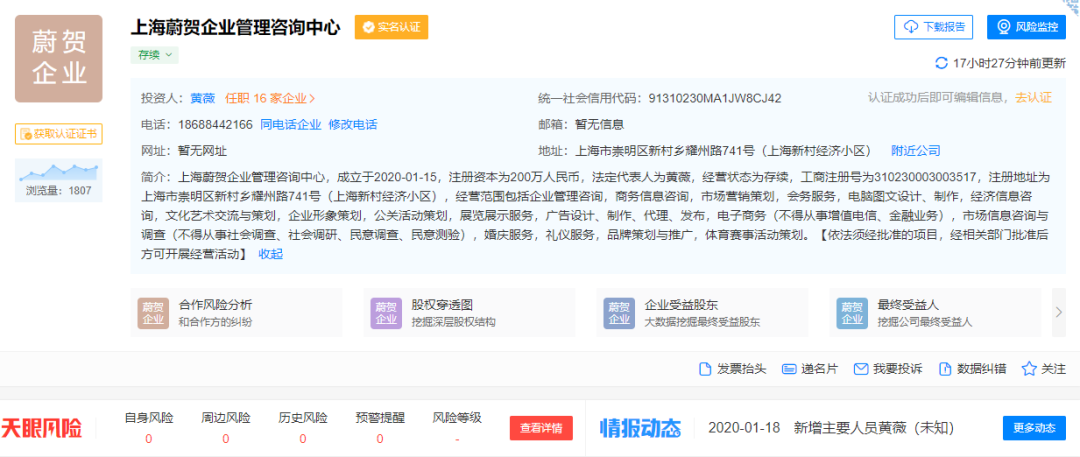Open 任职 16 家企业 link
1080x457 pixels.
(271, 98)
